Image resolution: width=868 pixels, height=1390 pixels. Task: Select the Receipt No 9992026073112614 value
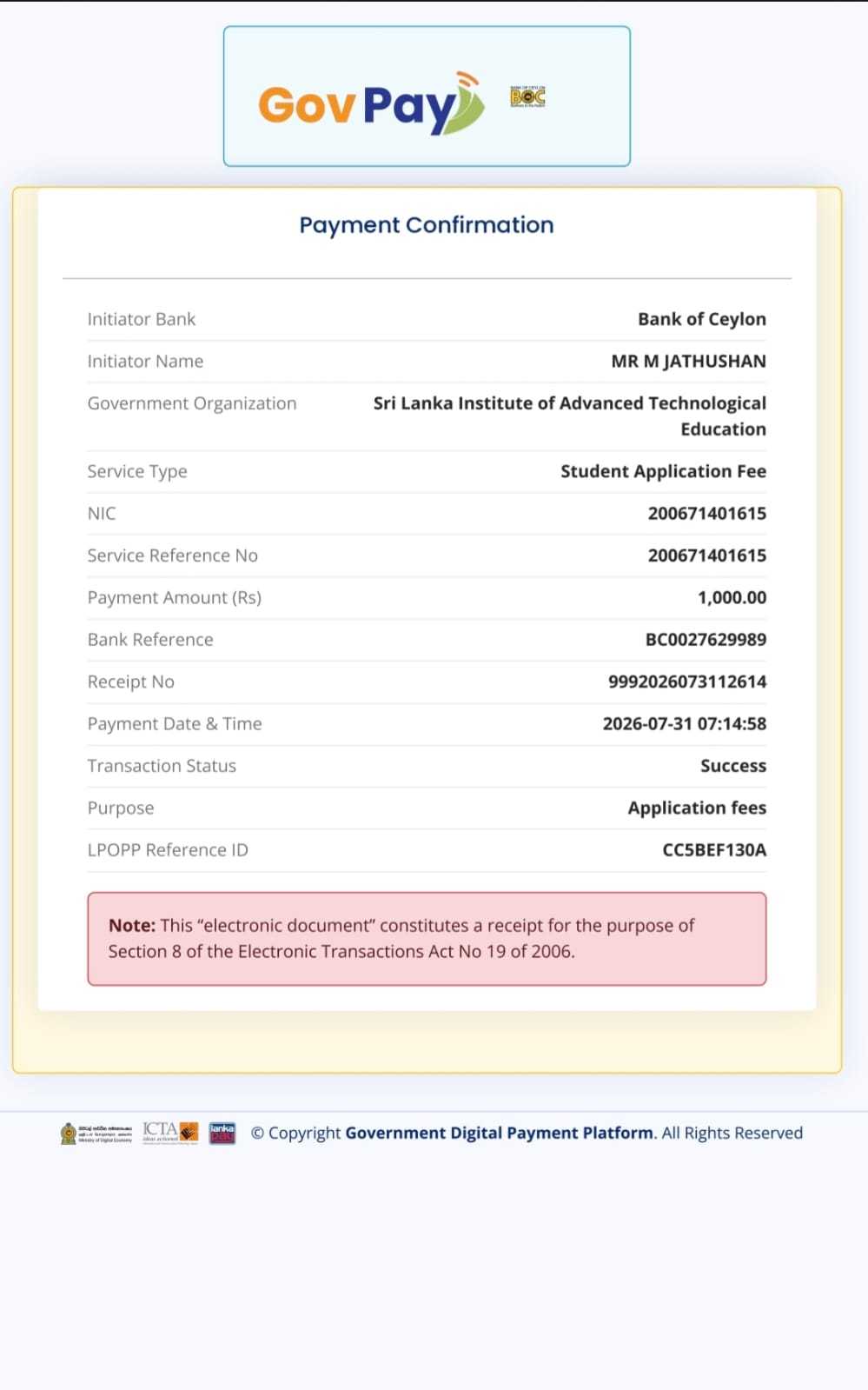click(x=687, y=682)
